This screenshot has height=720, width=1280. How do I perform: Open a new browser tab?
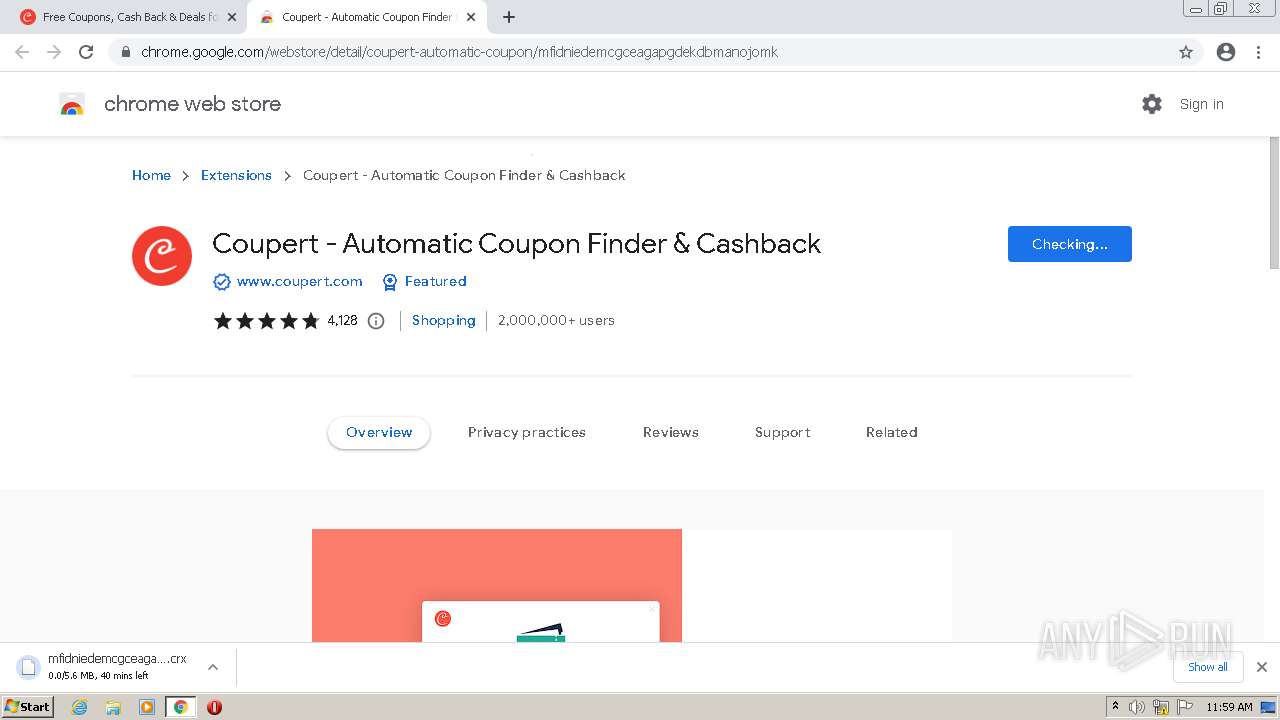click(x=509, y=17)
